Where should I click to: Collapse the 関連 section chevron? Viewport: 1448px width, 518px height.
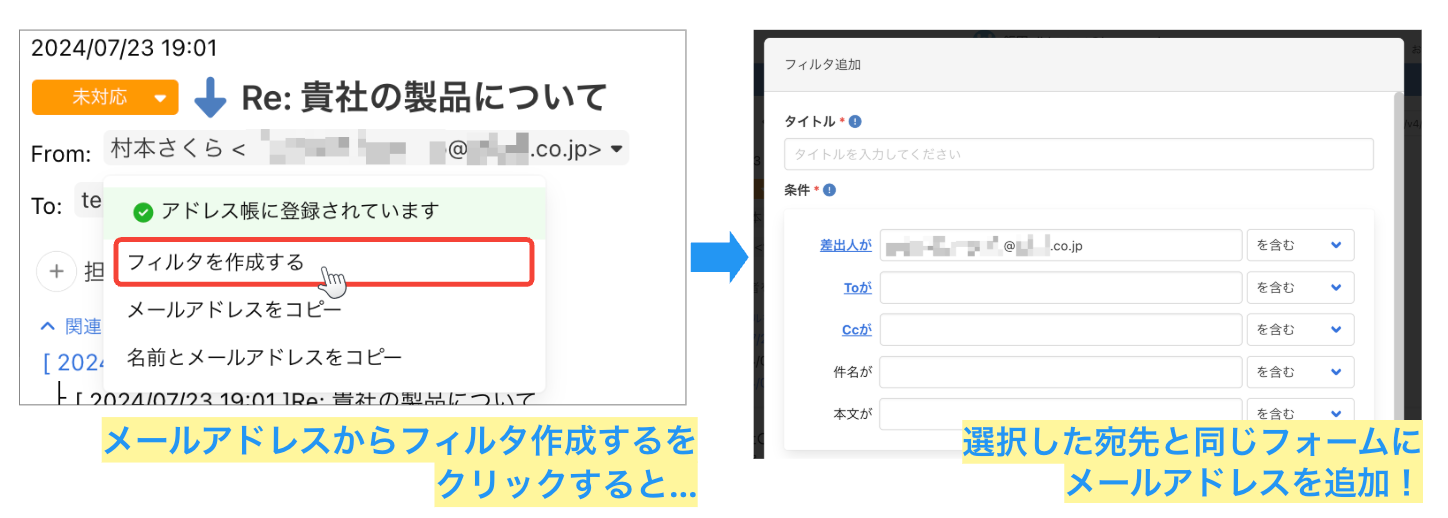(47, 326)
